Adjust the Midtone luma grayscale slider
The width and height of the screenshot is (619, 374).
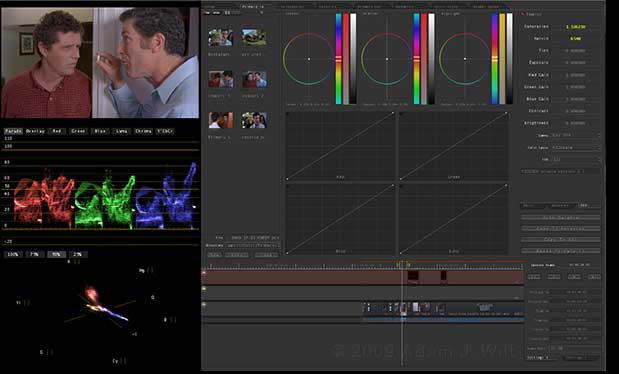(x=431, y=59)
